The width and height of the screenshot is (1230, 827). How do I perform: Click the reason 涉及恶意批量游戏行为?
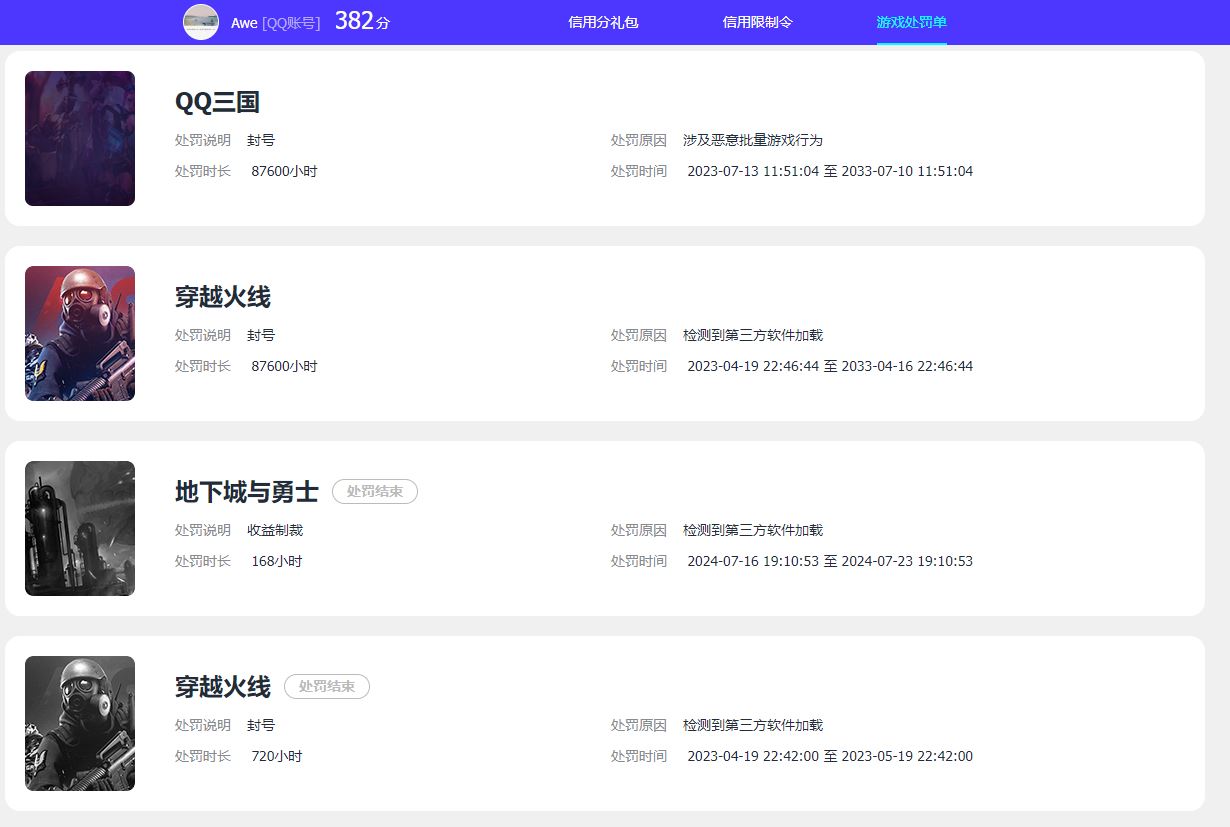coord(753,140)
